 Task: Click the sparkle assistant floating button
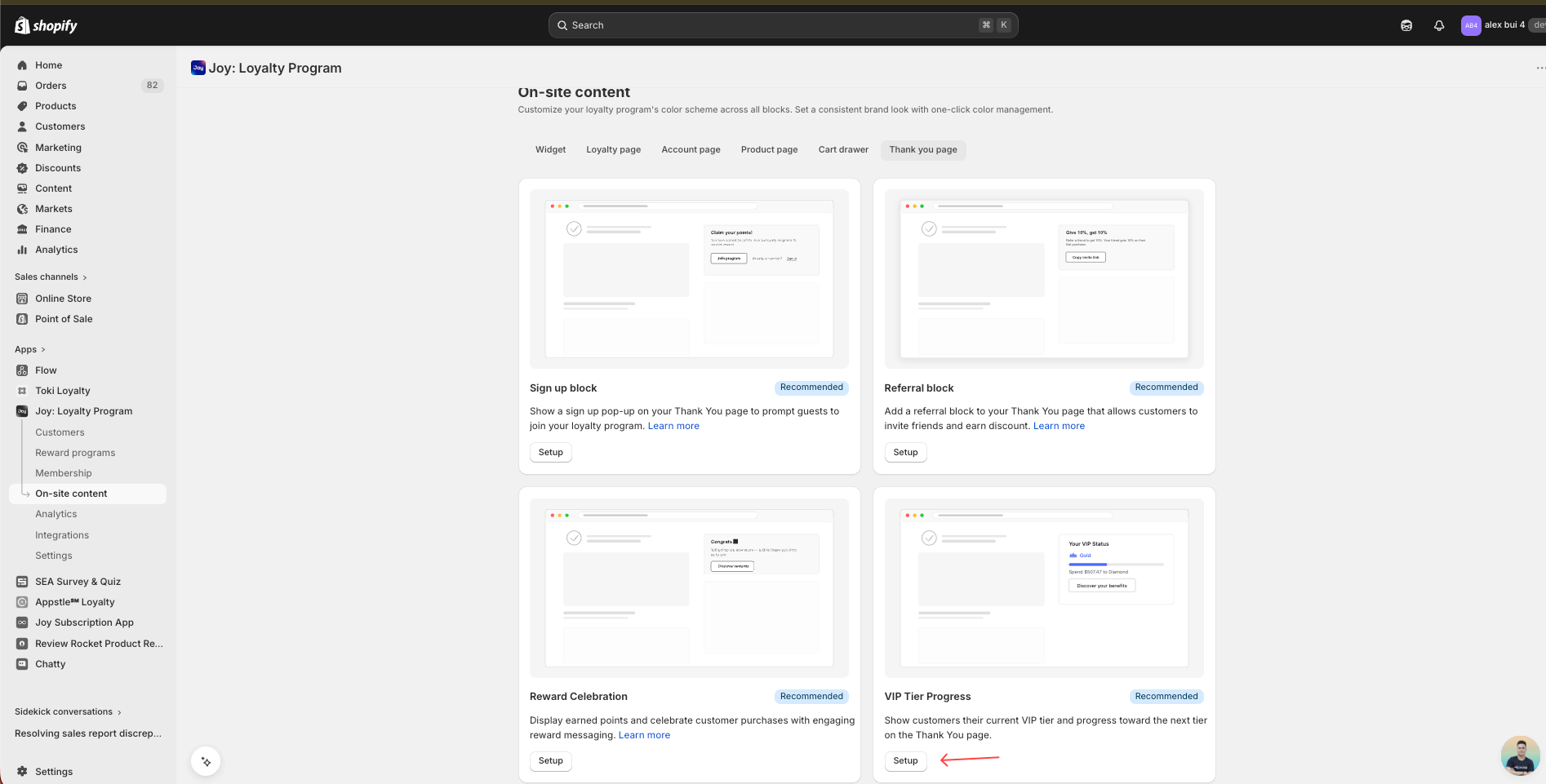(x=206, y=761)
